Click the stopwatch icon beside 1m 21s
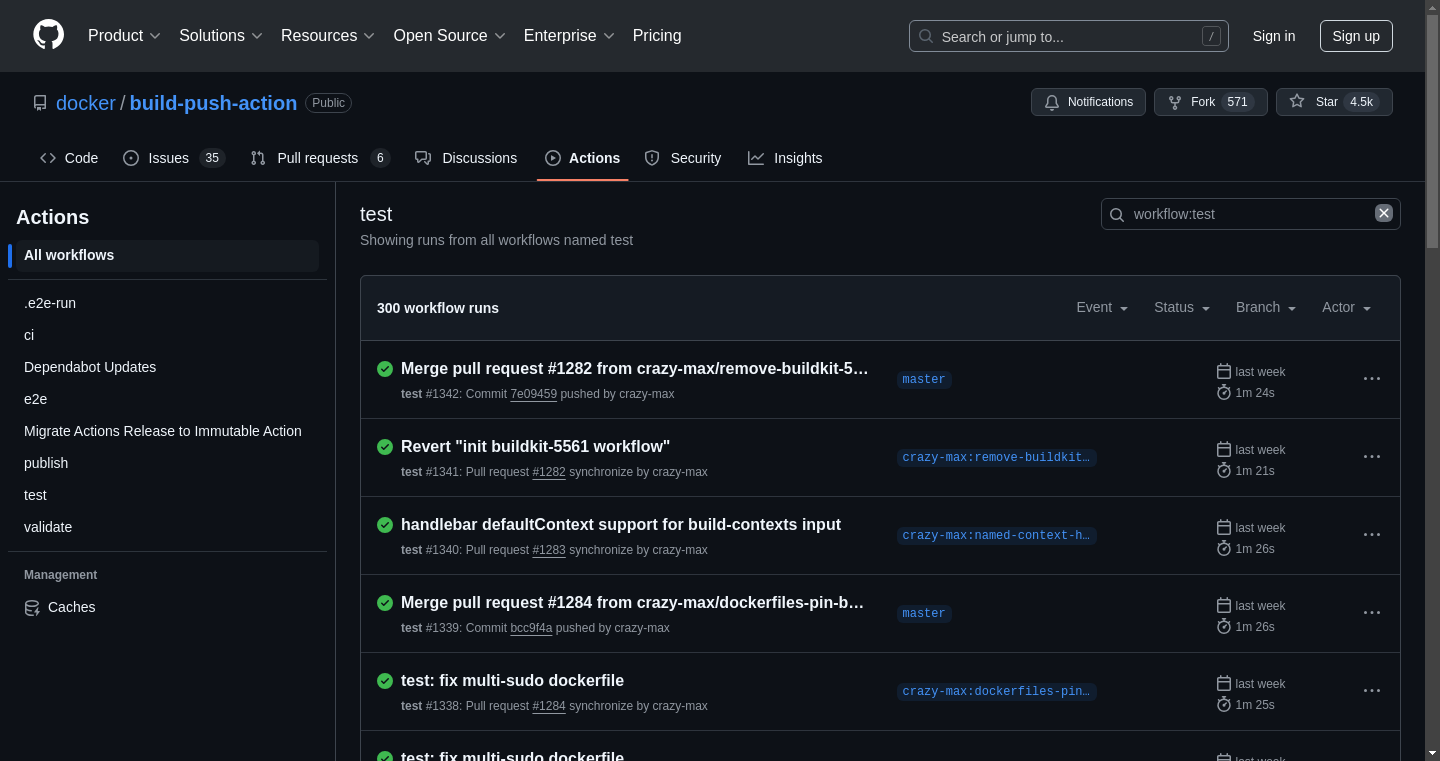 (1224, 470)
